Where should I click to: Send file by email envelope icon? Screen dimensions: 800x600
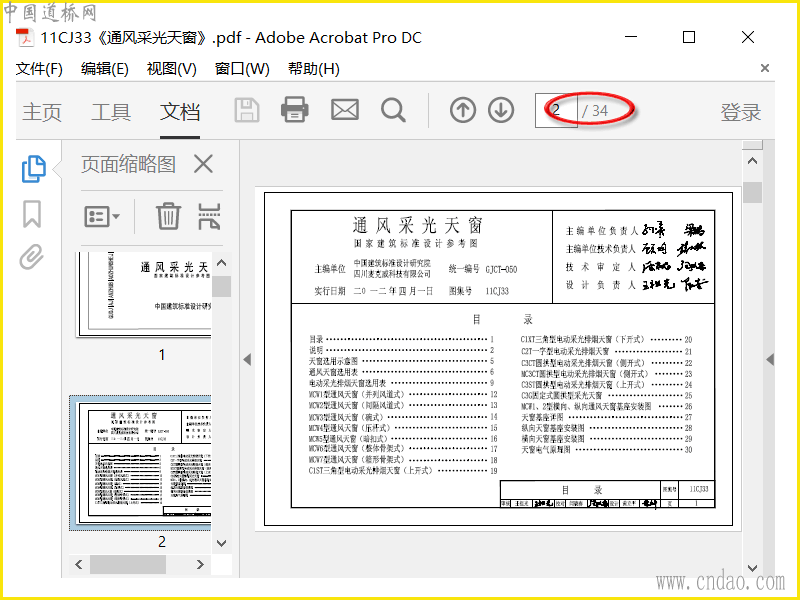[345, 110]
